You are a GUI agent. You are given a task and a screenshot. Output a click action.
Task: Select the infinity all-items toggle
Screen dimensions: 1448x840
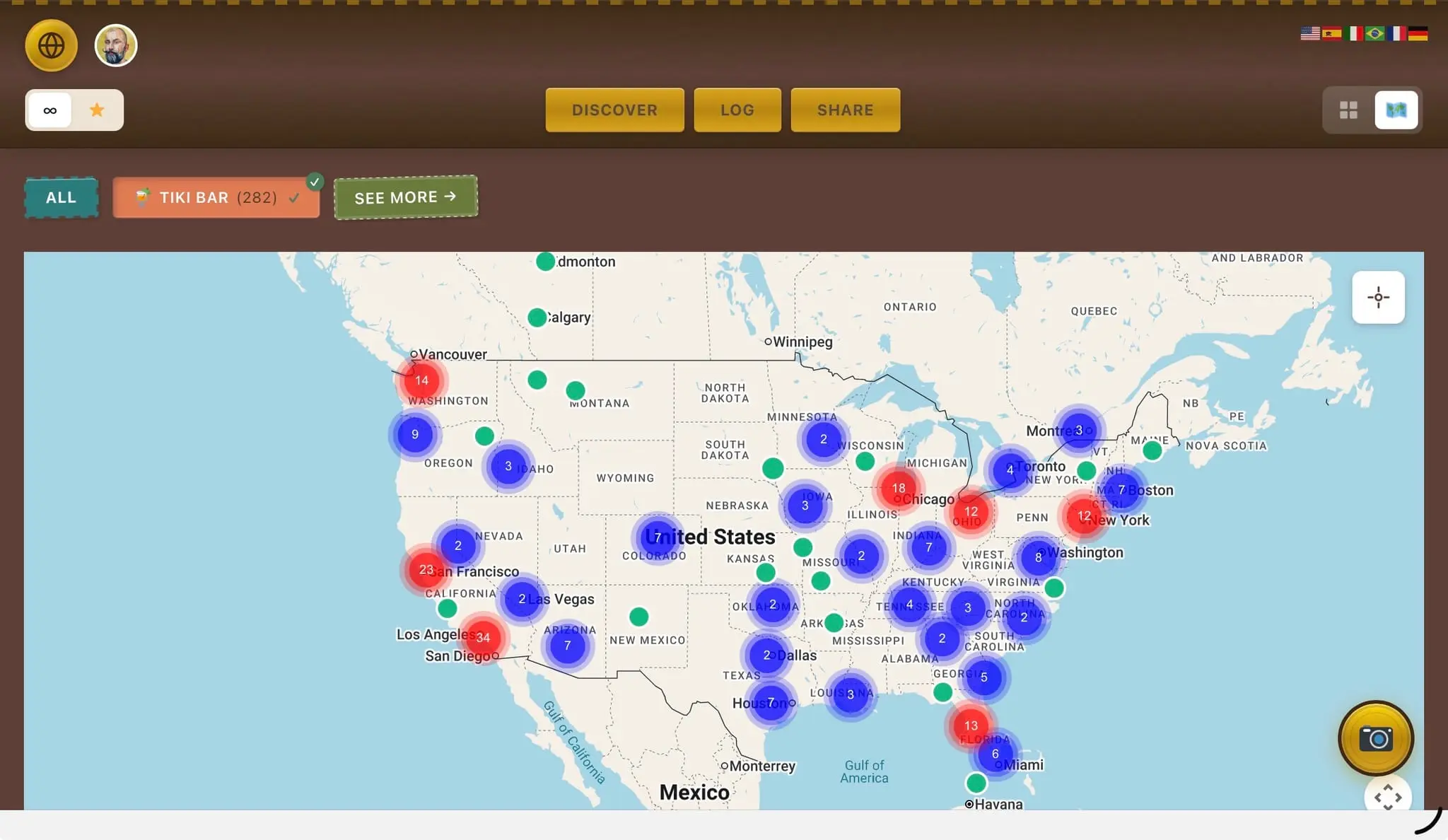pos(50,110)
